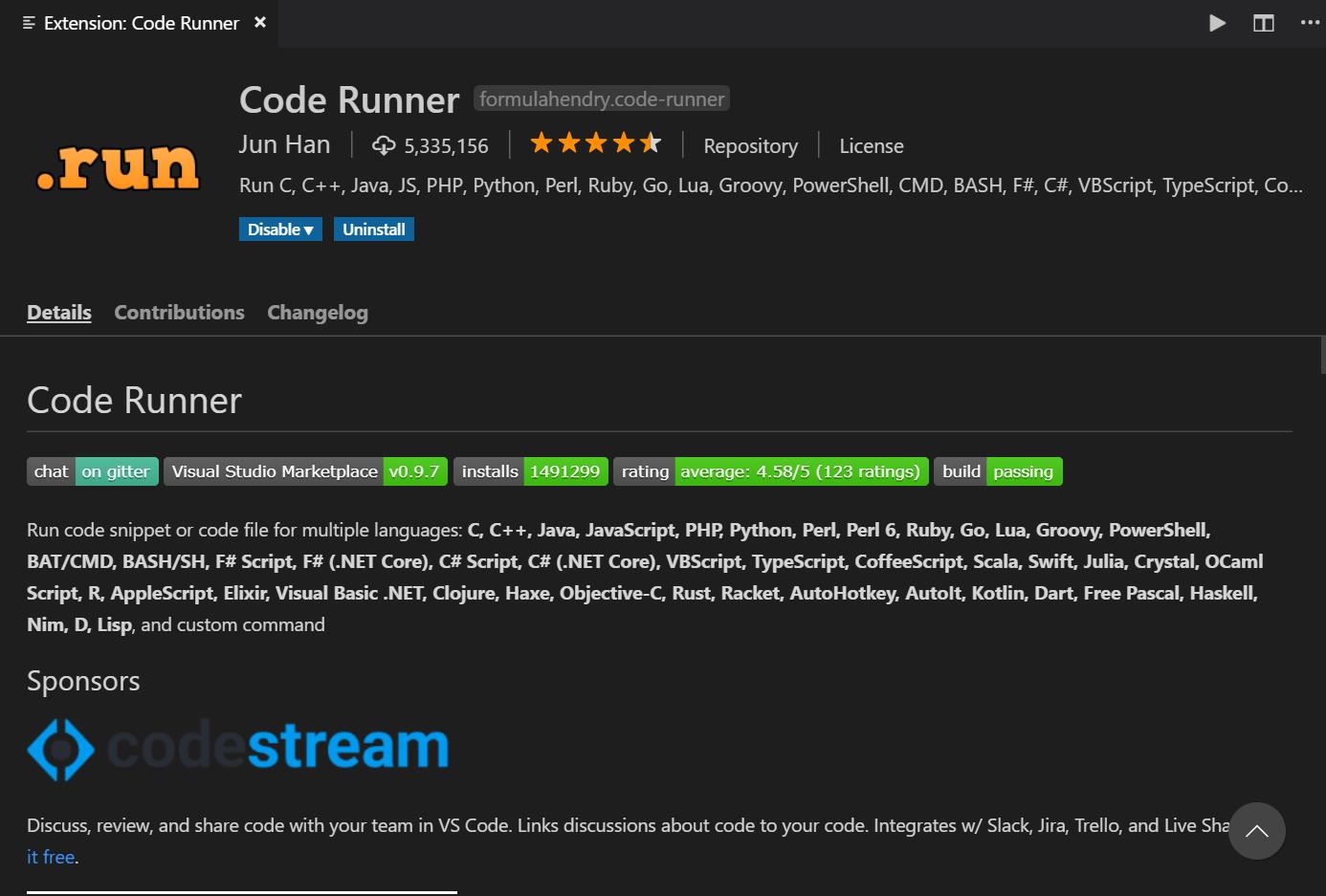Image resolution: width=1326 pixels, height=896 pixels.
Task: Click the scroll-to-top arrow button
Action: pos(1257,831)
